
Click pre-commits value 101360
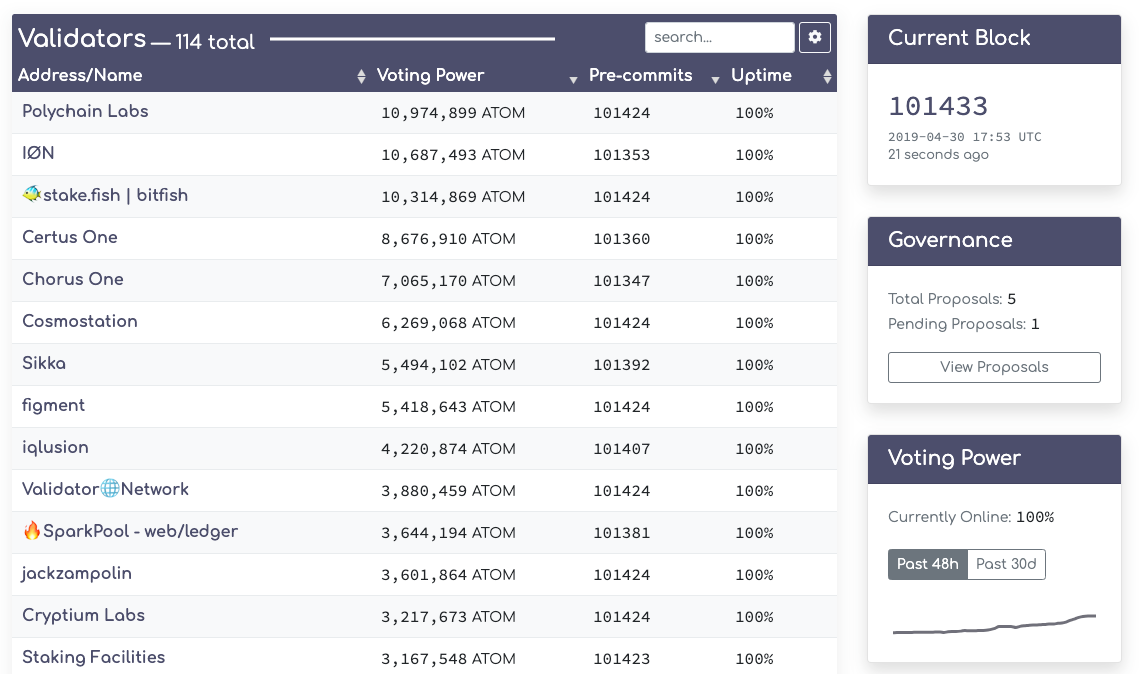[x=621, y=239]
